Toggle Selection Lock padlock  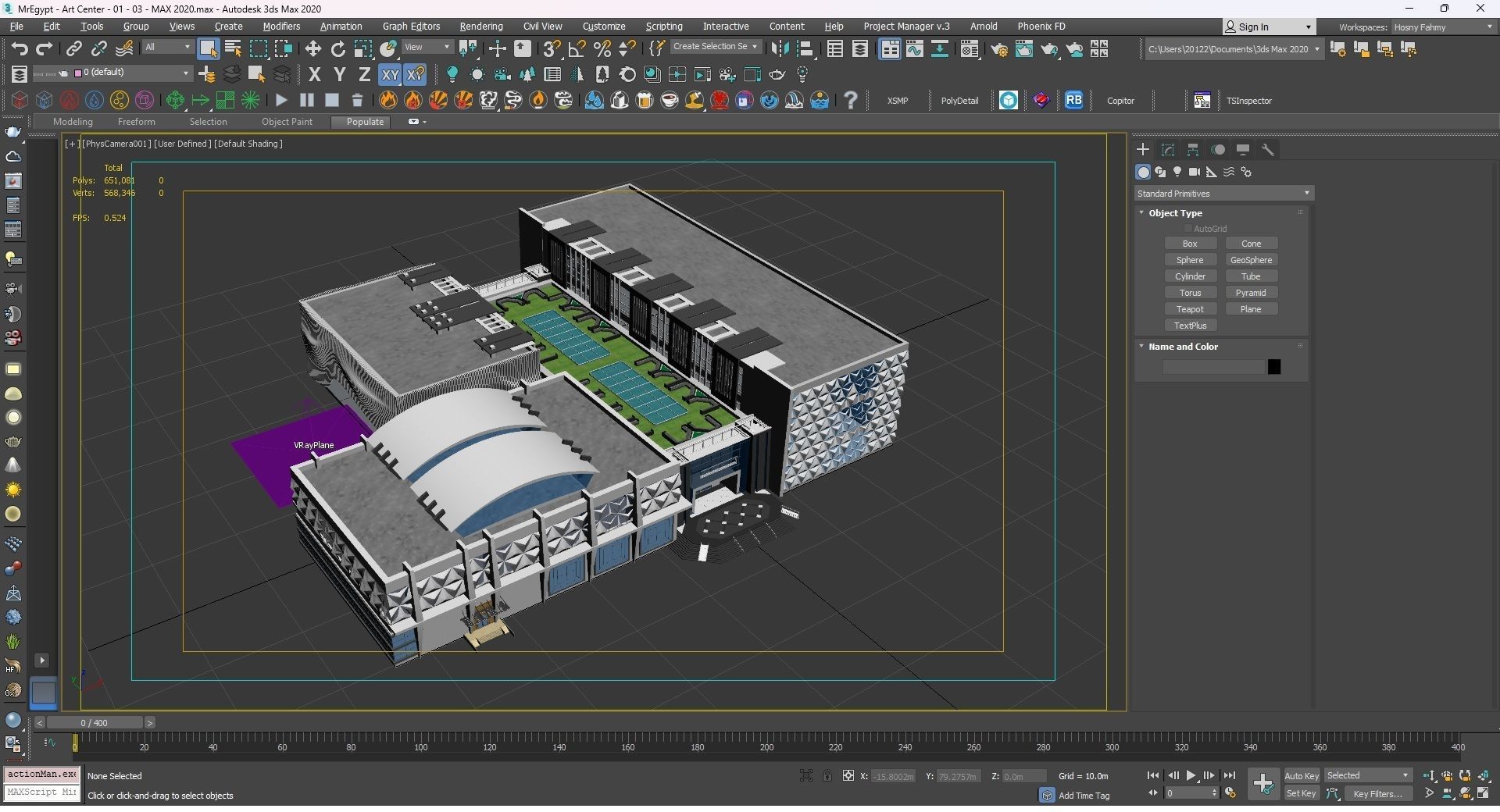tap(827, 776)
